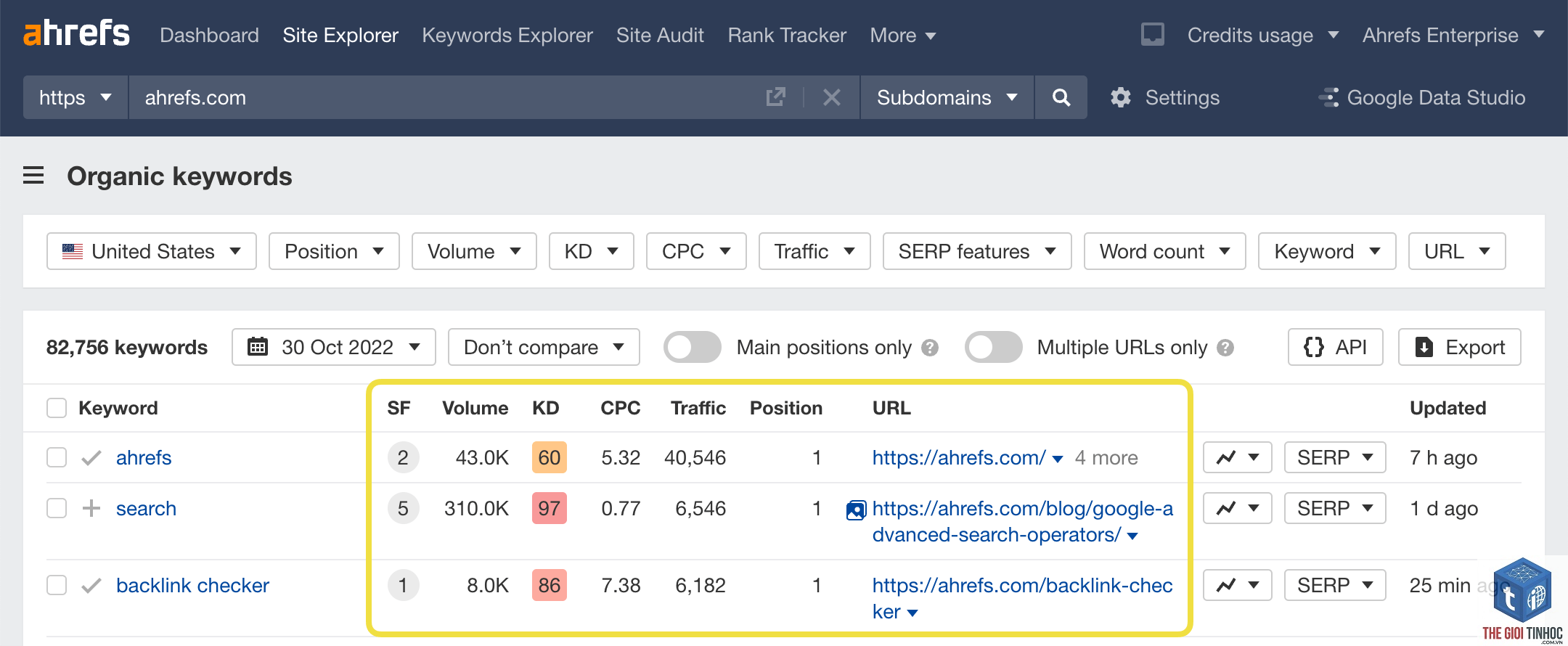The width and height of the screenshot is (1568, 646).
Task: Open the https://ahrefs.com/ URL link
Action: click(x=959, y=457)
